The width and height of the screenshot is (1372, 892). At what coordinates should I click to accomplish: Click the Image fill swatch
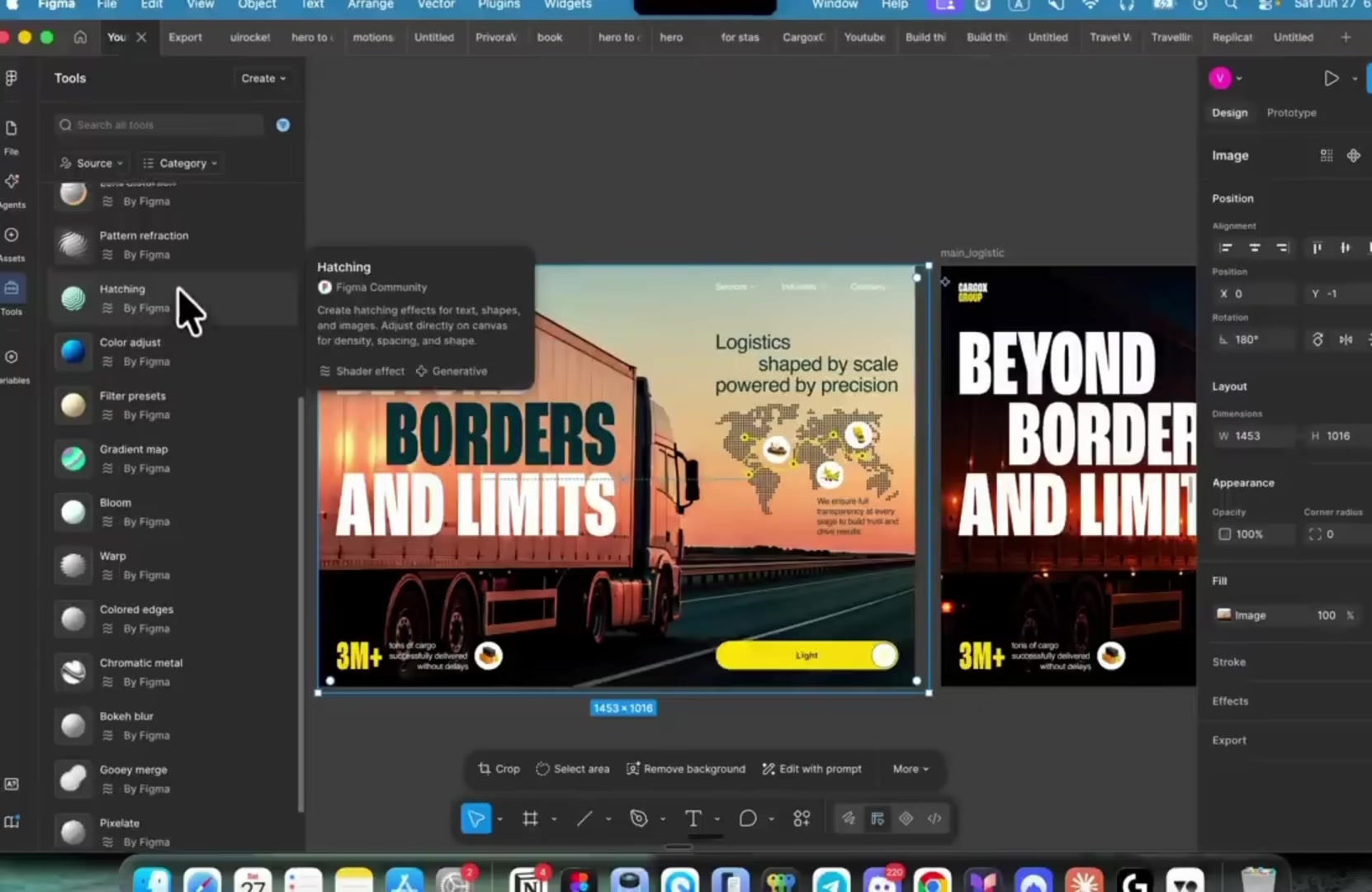click(1223, 614)
